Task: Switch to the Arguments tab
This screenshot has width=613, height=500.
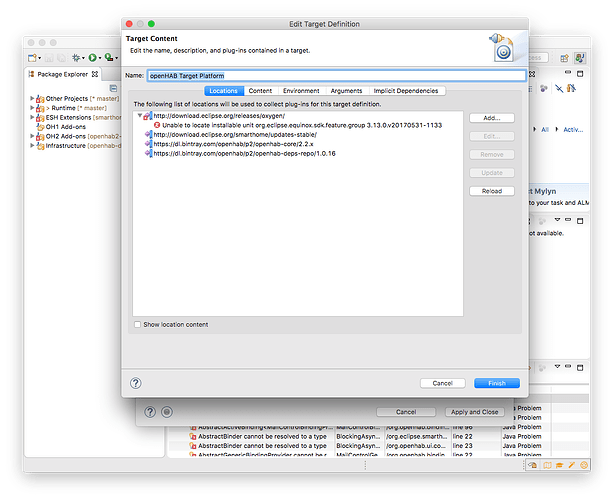Action: click(346, 91)
